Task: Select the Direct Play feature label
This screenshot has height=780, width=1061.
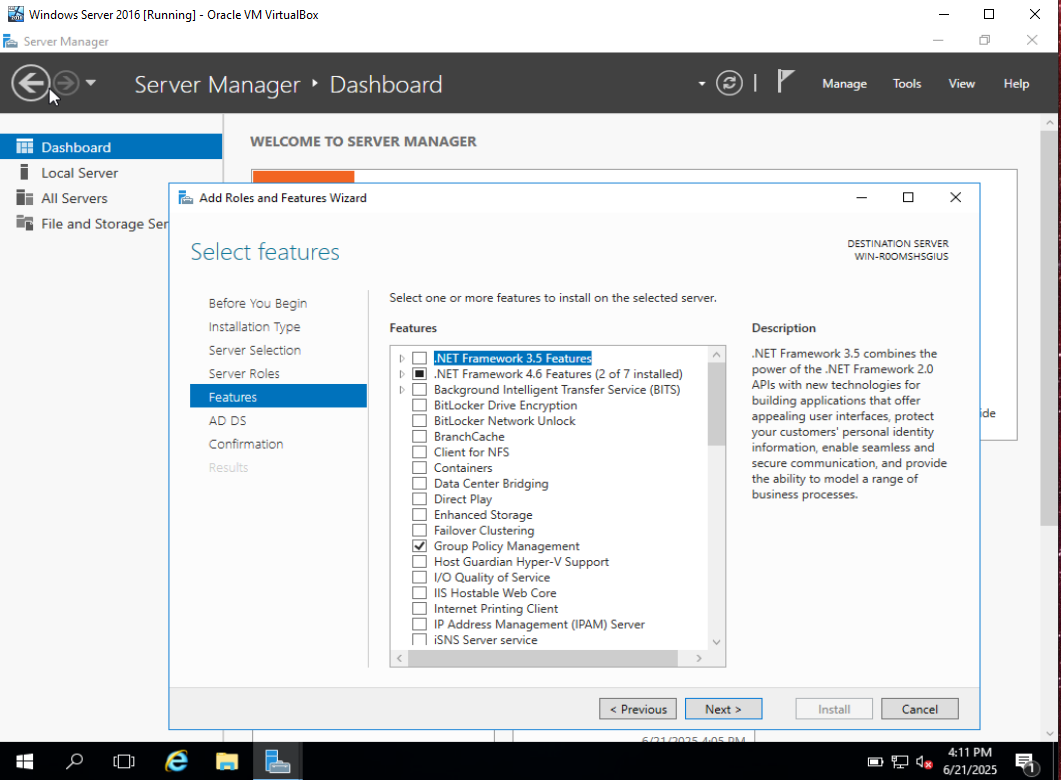Action: [463, 499]
